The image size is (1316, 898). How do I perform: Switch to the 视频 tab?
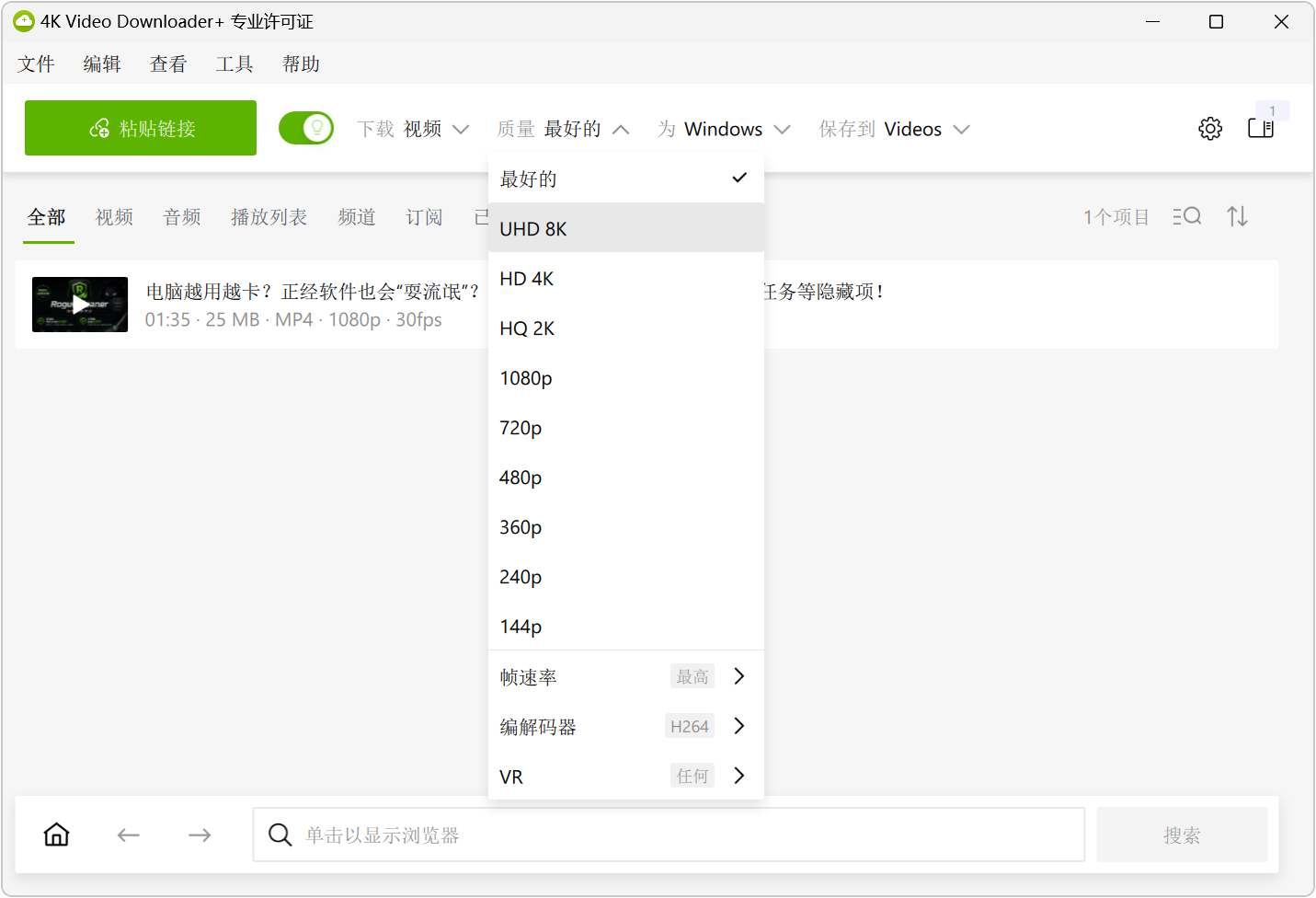pyautogui.click(x=114, y=217)
